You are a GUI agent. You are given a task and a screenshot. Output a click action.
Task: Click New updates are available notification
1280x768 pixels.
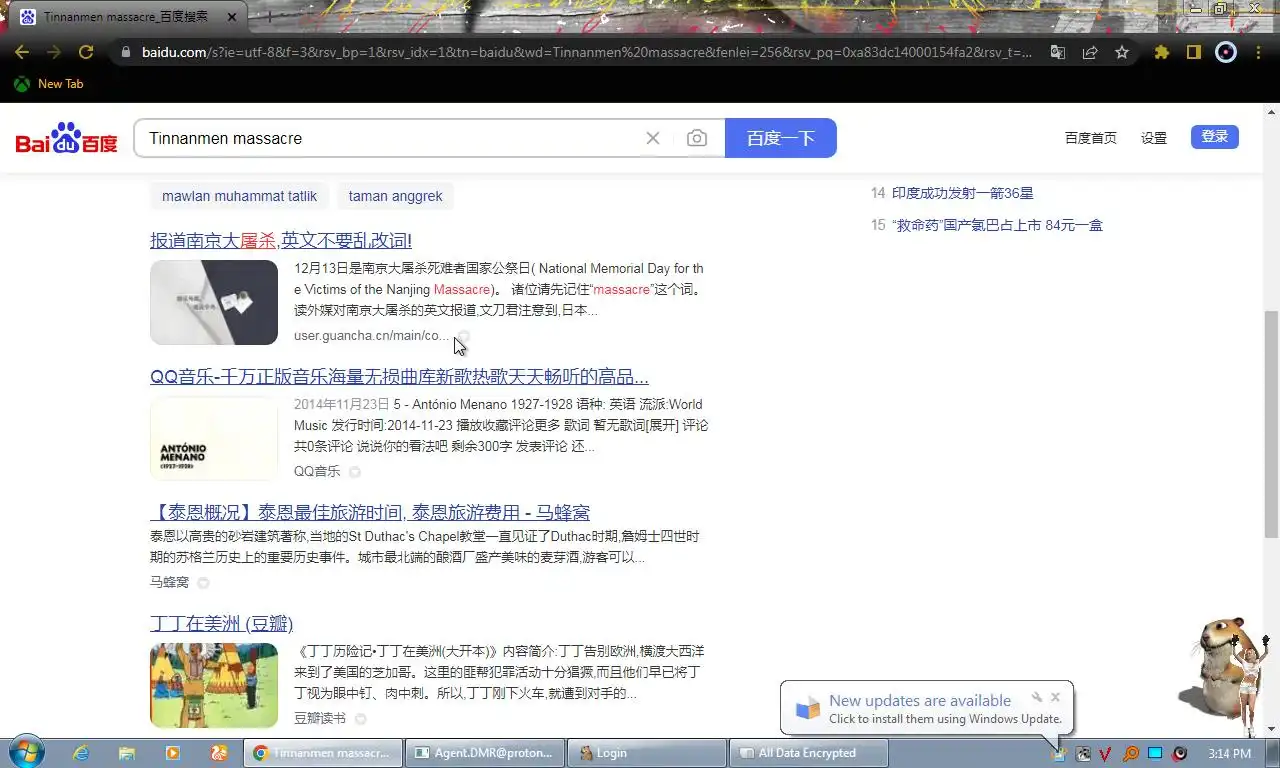coord(919,701)
